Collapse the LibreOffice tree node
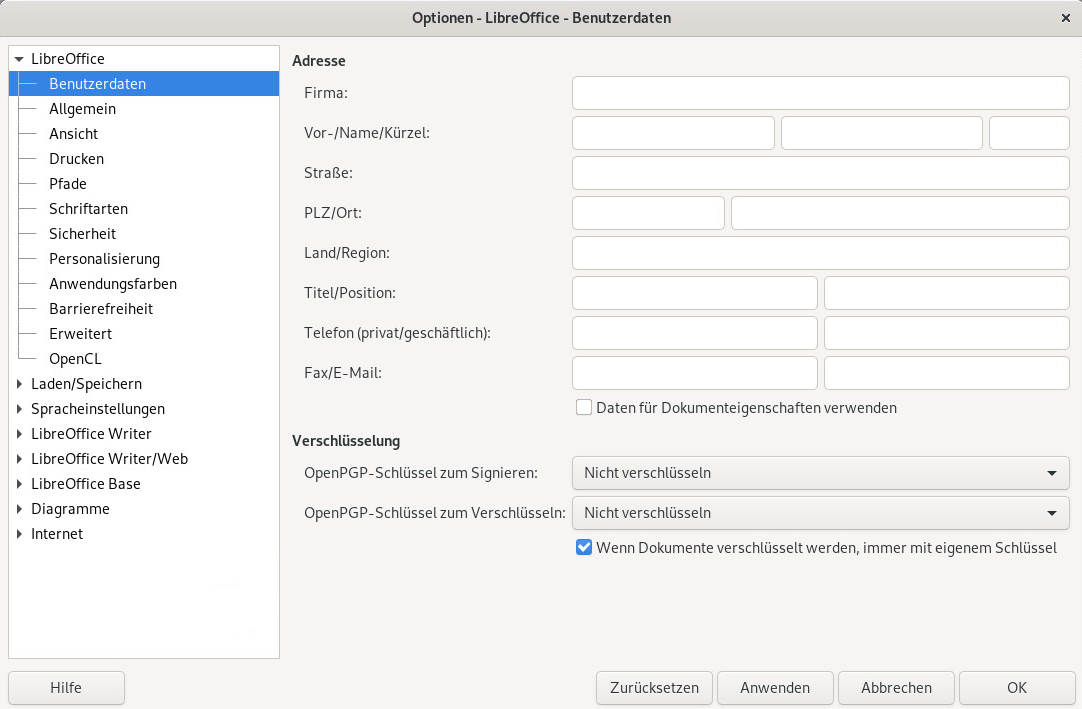 coord(19,59)
